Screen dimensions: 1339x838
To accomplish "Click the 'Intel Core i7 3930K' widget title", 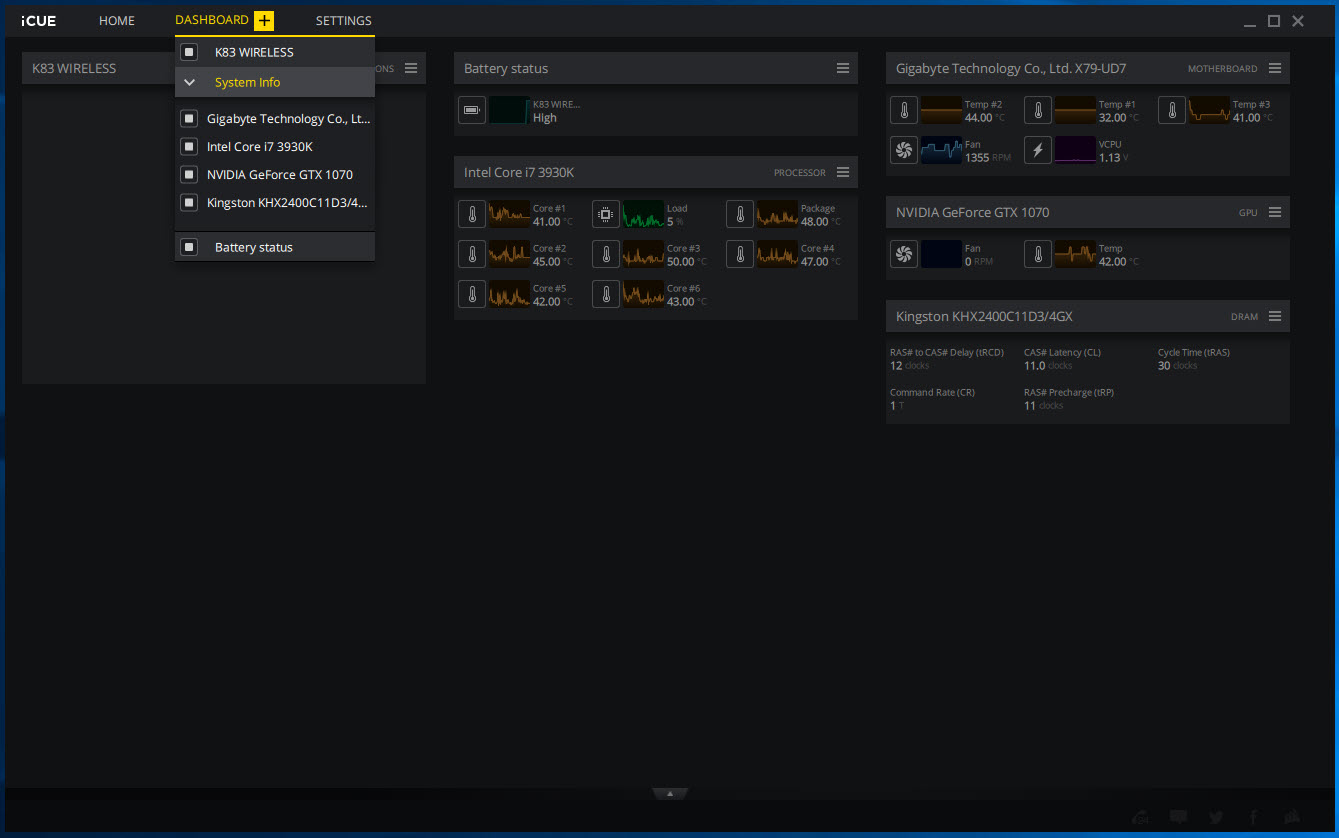I will [519, 172].
